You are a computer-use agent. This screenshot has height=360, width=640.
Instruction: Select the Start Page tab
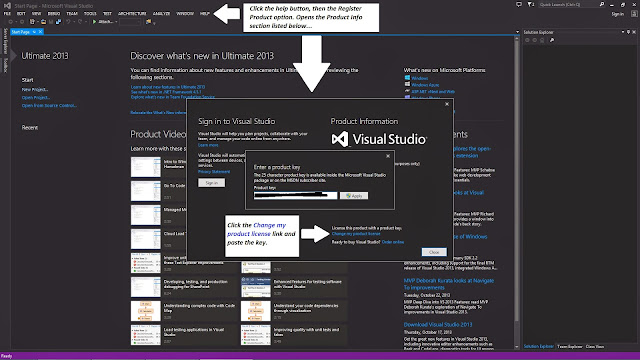21,32
